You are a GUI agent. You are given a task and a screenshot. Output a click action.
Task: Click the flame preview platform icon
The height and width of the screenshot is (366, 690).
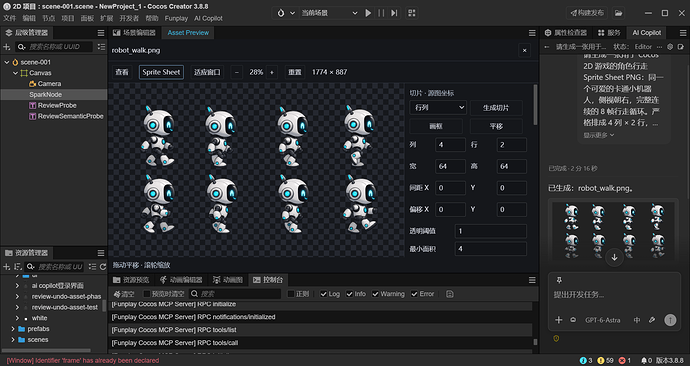click(x=281, y=13)
